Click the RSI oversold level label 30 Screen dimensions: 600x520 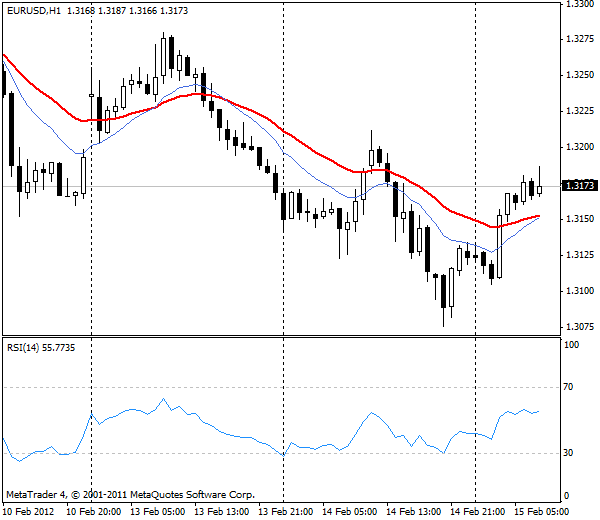click(x=568, y=453)
